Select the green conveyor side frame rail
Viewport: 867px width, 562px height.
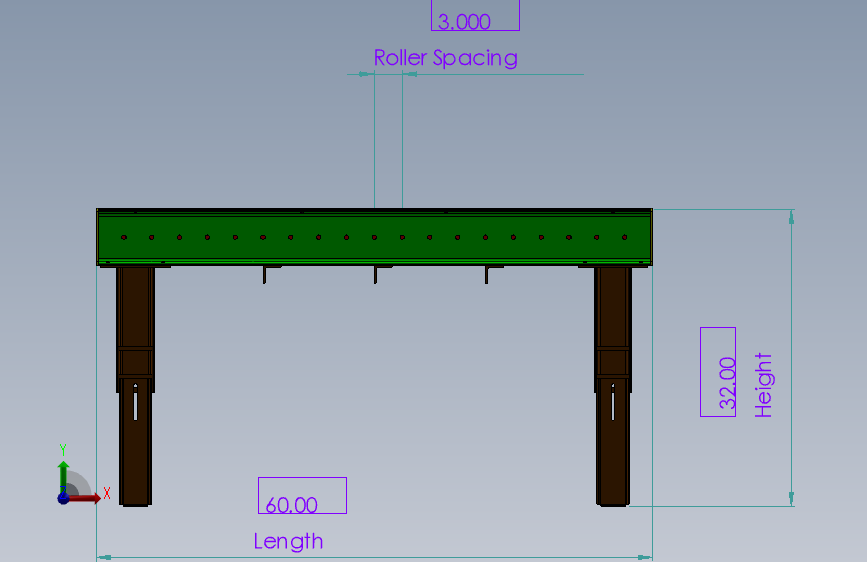pyautogui.click(x=374, y=237)
